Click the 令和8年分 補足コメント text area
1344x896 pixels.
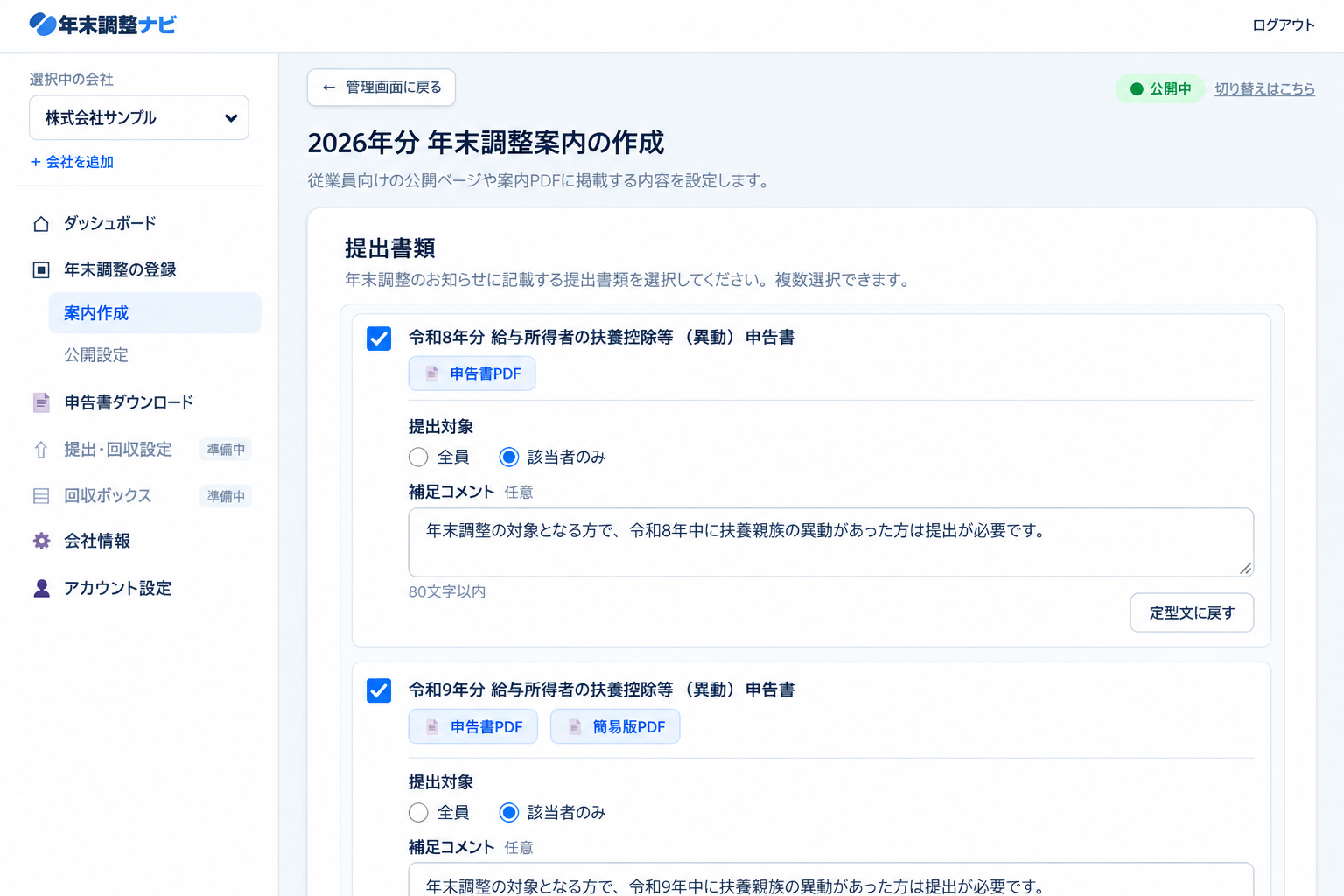pyautogui.click(x=831, y=542)
